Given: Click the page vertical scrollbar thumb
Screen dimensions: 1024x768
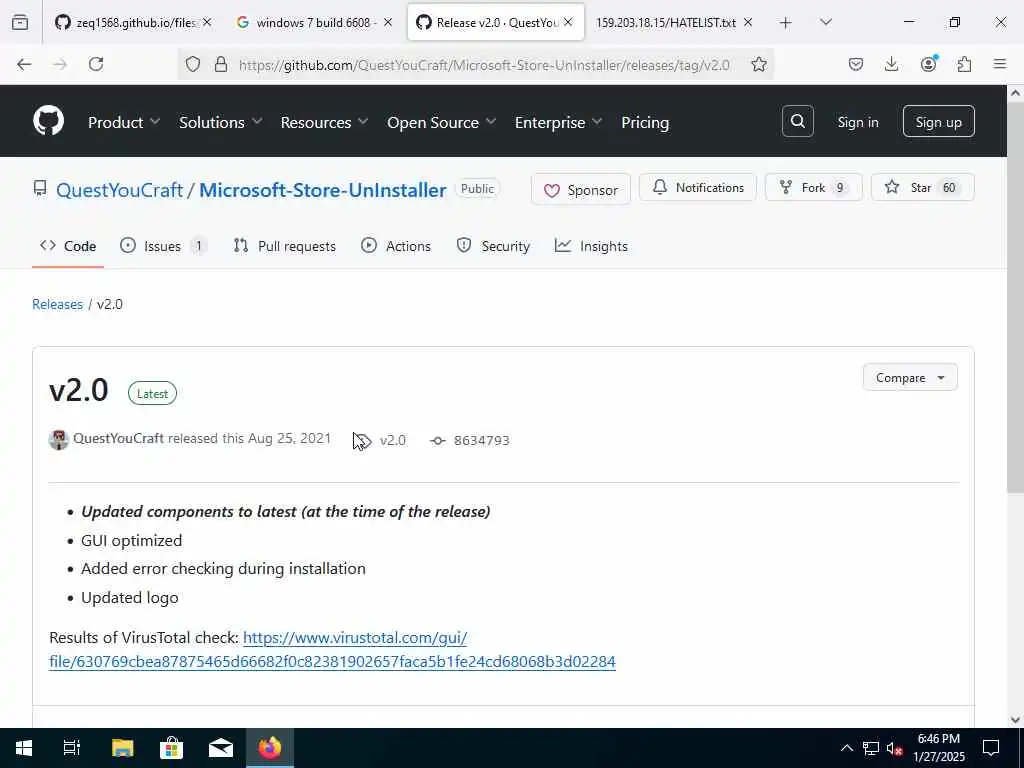Looking at the screenshot, I should point(1015,297).
